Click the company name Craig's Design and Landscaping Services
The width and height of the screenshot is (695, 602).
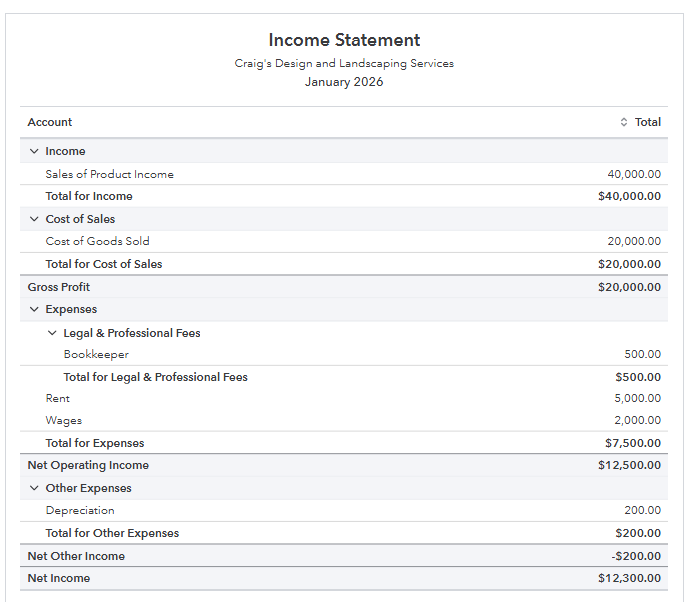click(344, 63)
